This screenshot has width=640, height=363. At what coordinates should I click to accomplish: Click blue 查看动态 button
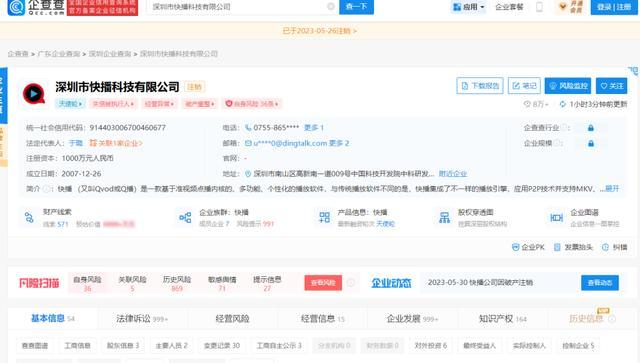600,283
